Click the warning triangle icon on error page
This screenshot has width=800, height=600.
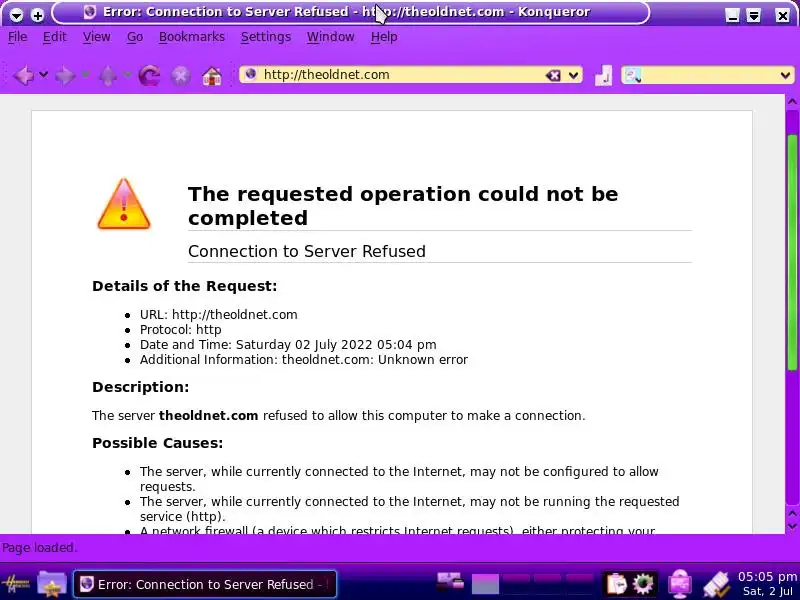(x=123, y=204)
